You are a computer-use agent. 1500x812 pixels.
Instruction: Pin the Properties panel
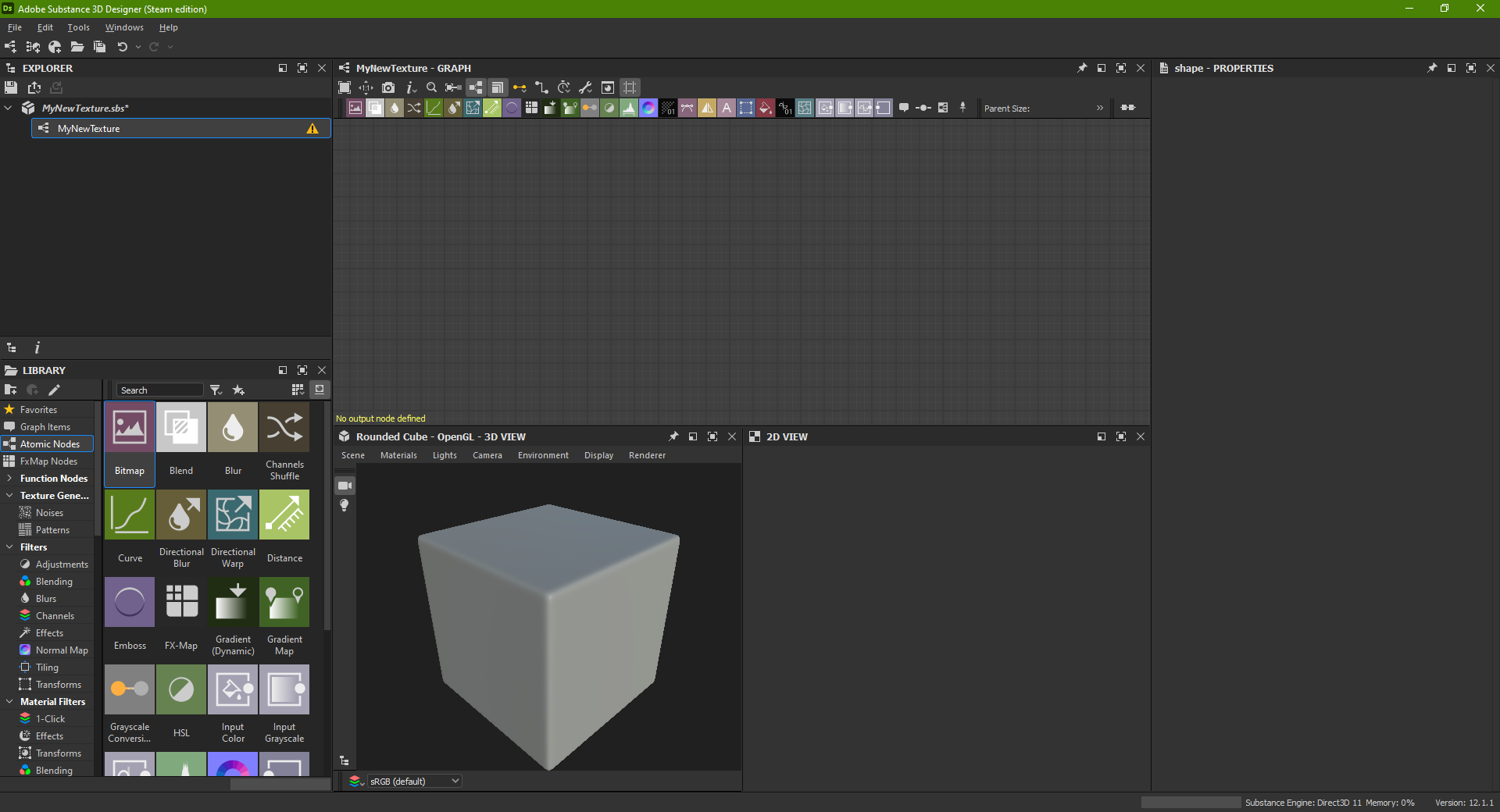coord(1432,68)
